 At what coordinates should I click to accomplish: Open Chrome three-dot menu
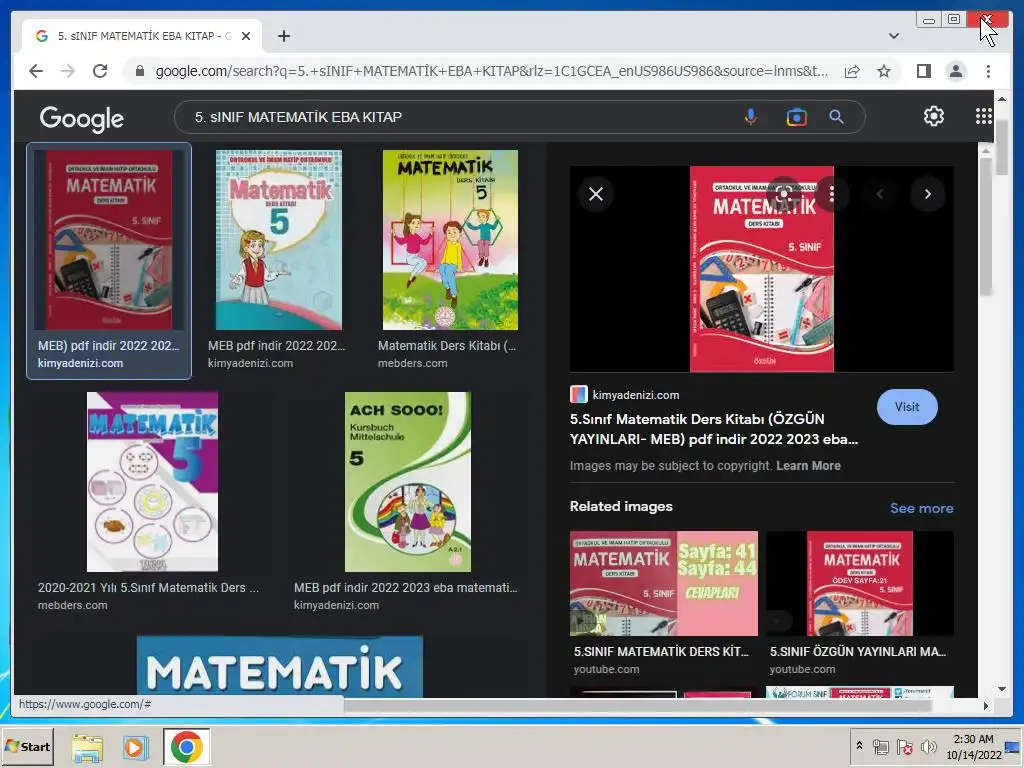[x=988, y=71]
